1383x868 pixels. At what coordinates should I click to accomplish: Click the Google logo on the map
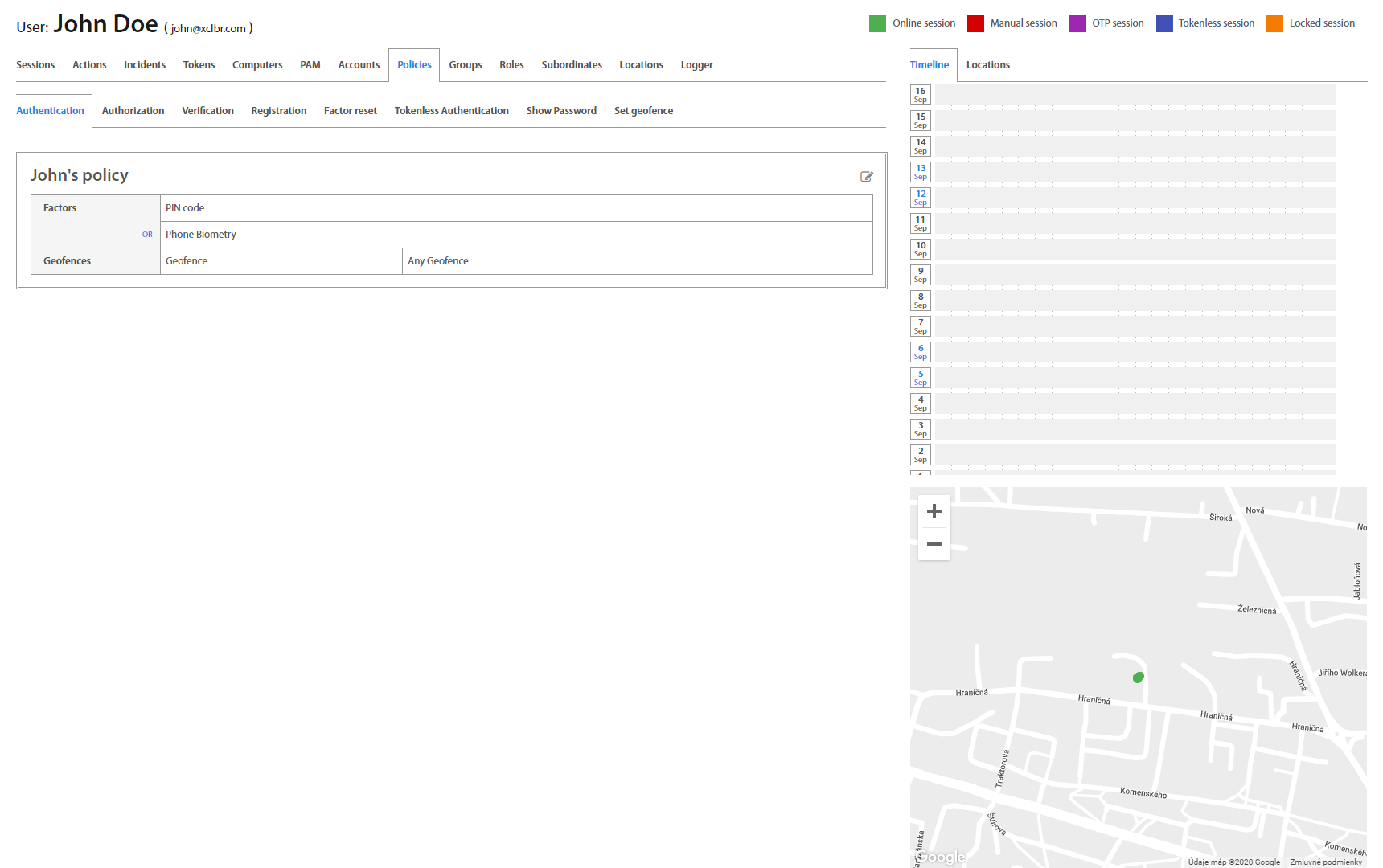pos(941,857)
